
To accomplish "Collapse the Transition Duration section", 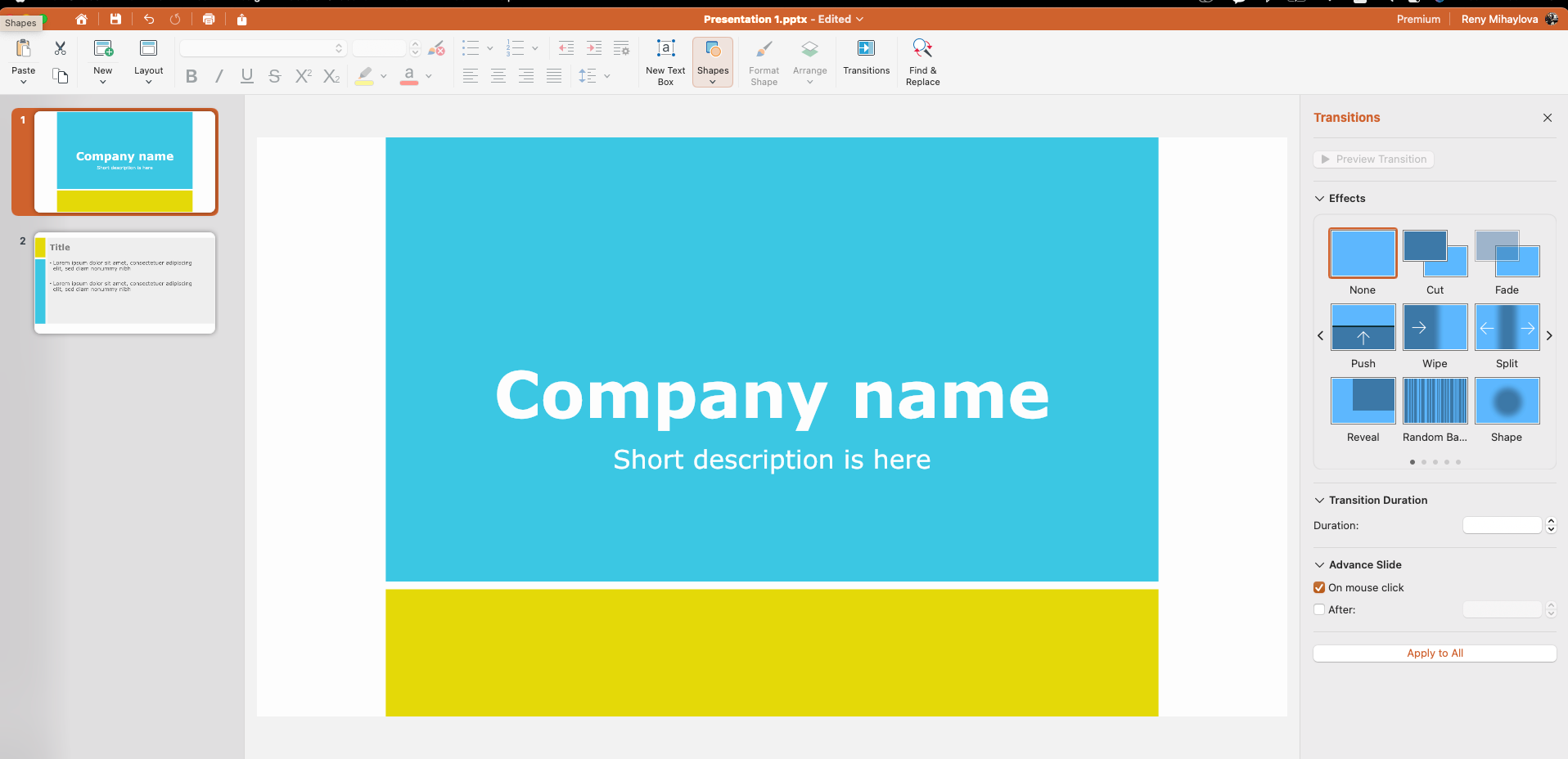I will [1319, 500].
